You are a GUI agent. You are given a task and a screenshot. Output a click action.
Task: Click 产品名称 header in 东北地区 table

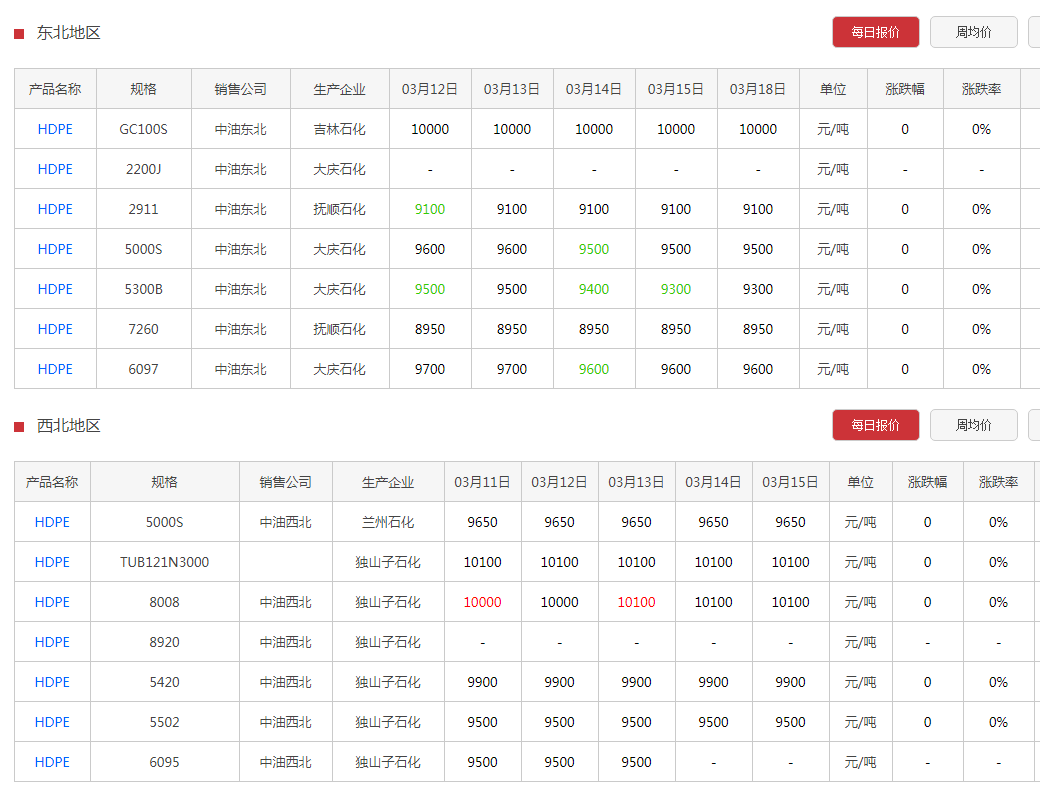click(55, 89)
